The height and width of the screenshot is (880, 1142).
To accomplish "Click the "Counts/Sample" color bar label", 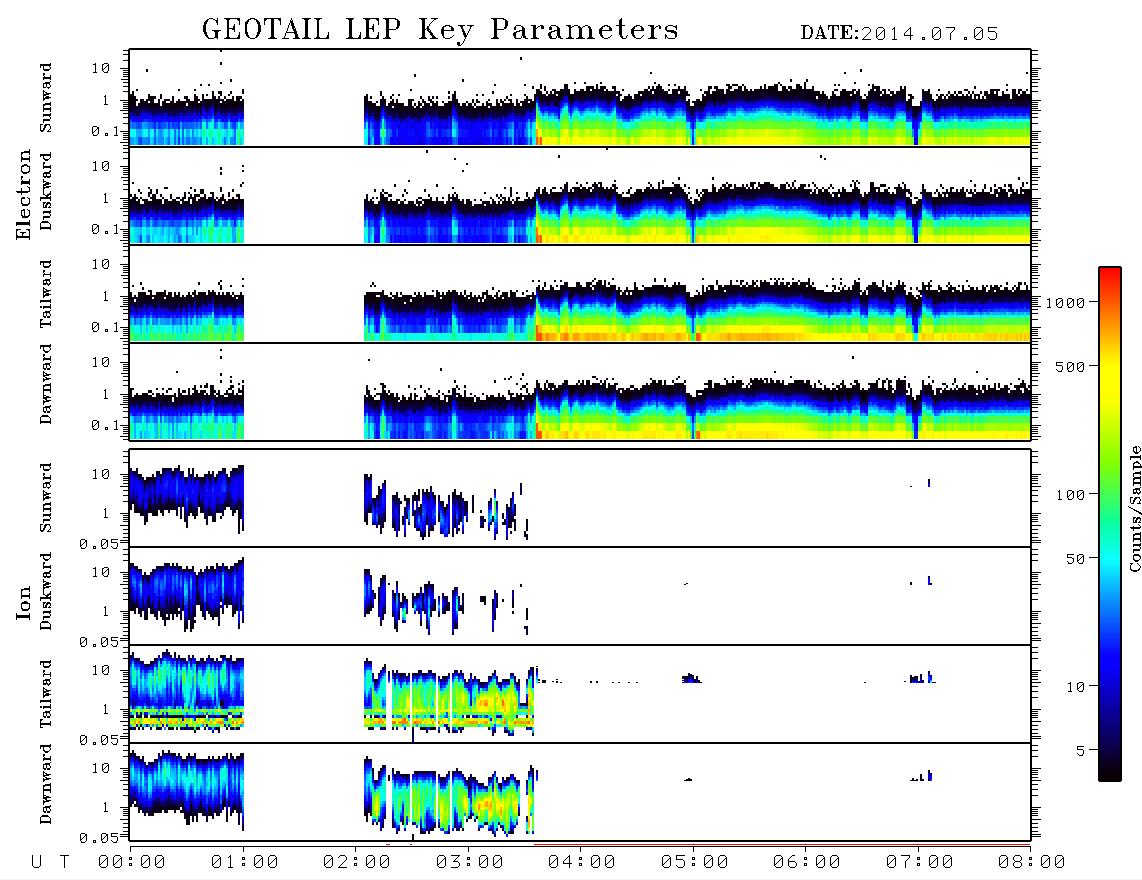I will tap(1134, 508).
